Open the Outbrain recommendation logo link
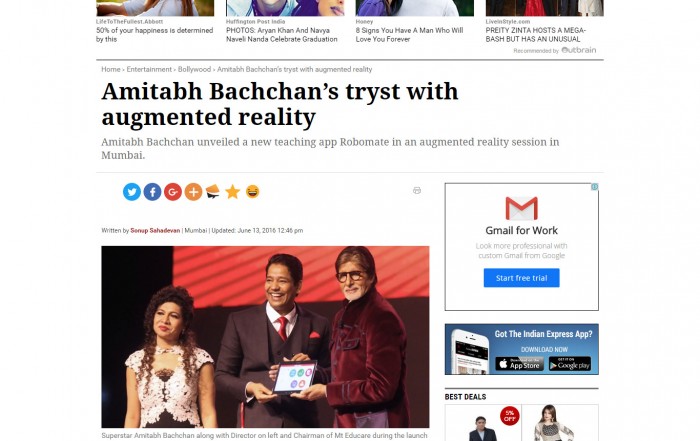The width and height of the screenshot is (700, 441). 579,50
